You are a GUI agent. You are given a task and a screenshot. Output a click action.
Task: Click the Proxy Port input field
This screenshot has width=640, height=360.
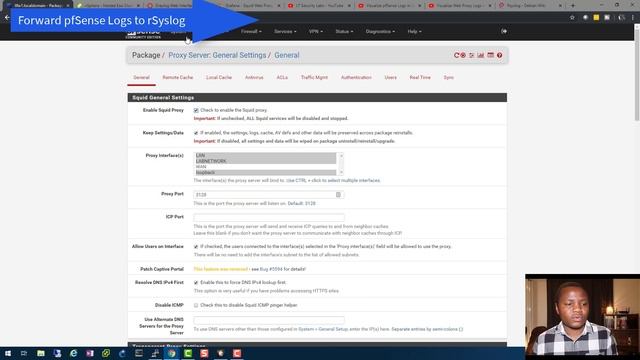(269, 195)
